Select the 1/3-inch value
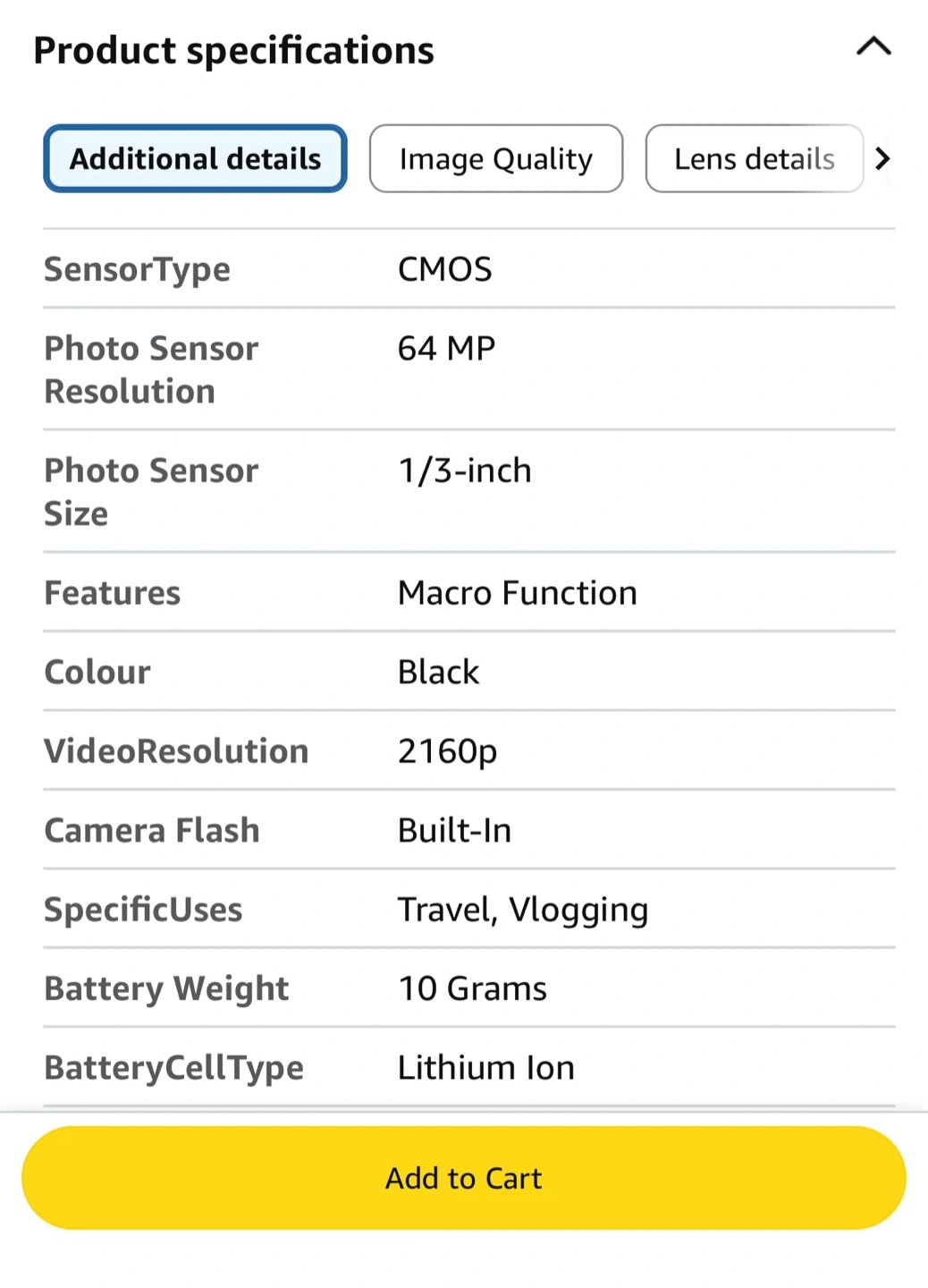 point(464,470)
